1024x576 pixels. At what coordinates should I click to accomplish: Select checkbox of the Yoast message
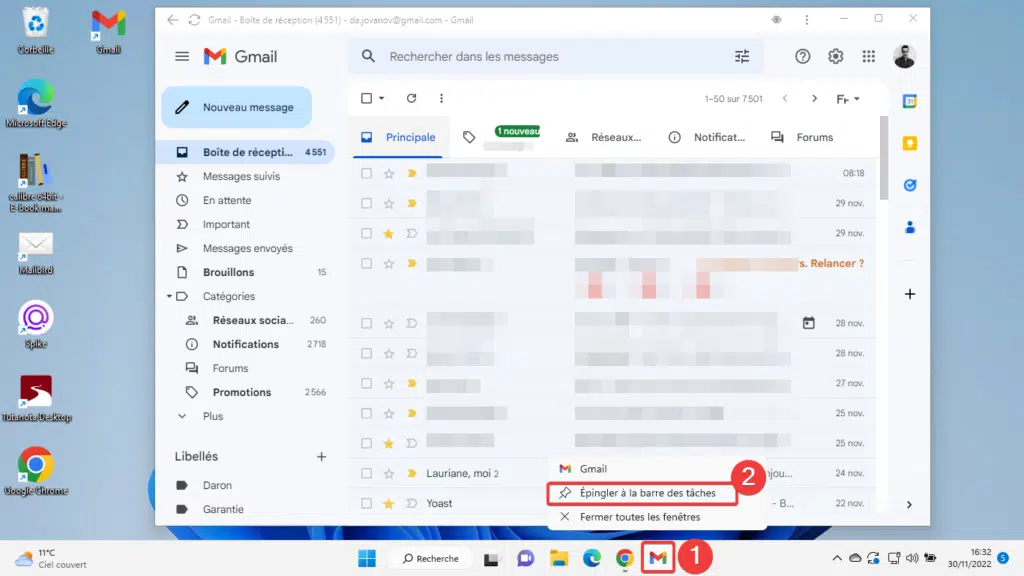366,503
